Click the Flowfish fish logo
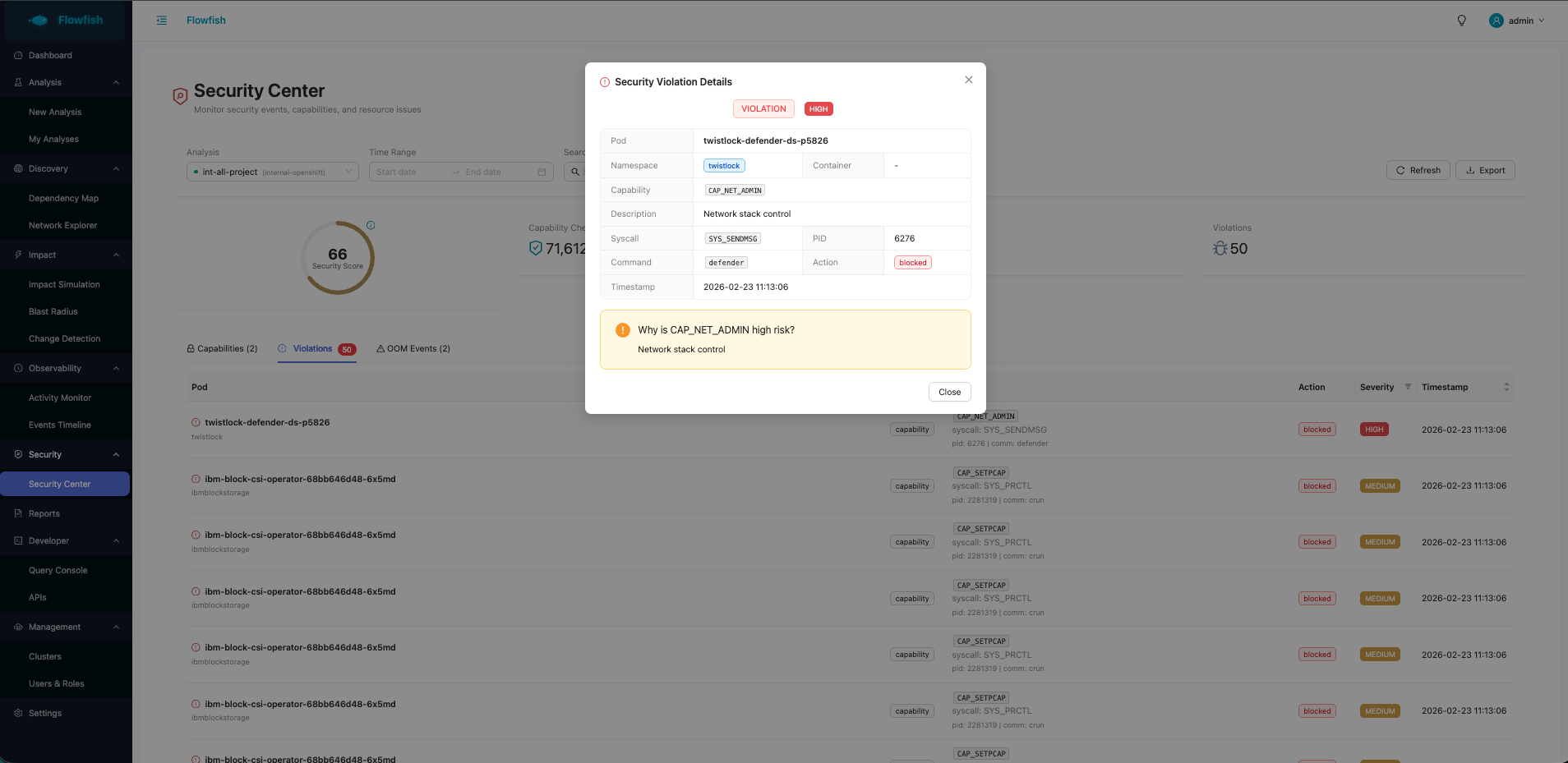The width and height of the screenshot is (1568, 763). (39, 21)
